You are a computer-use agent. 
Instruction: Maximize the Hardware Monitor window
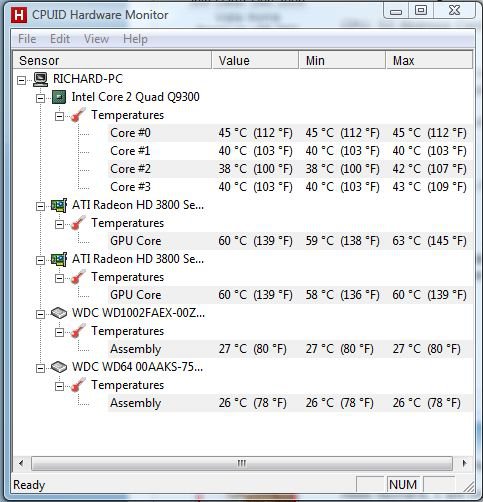pyautogui.click(x=421, y=11)
